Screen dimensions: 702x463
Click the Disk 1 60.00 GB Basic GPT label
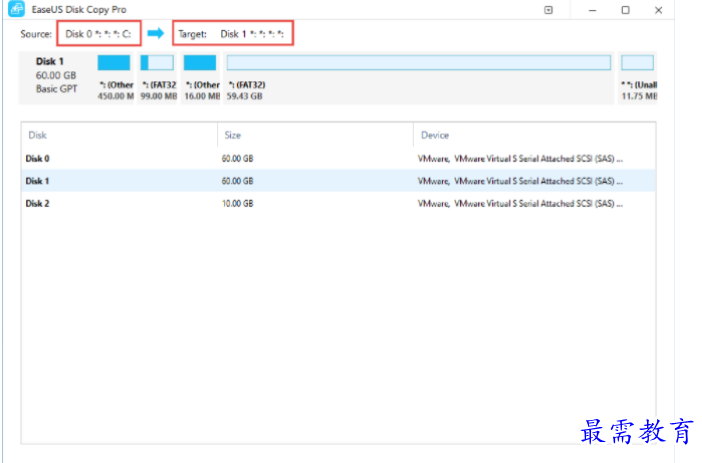point(56,75)
